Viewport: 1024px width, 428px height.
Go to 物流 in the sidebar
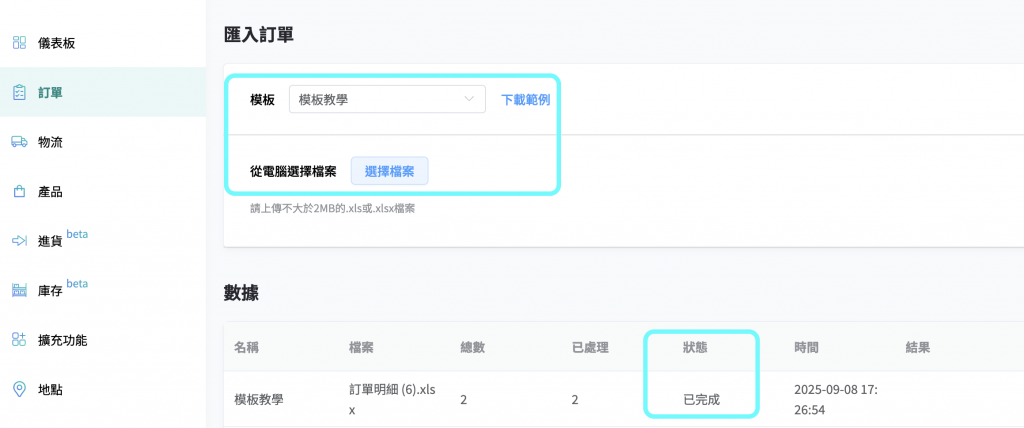click(50, 142)
